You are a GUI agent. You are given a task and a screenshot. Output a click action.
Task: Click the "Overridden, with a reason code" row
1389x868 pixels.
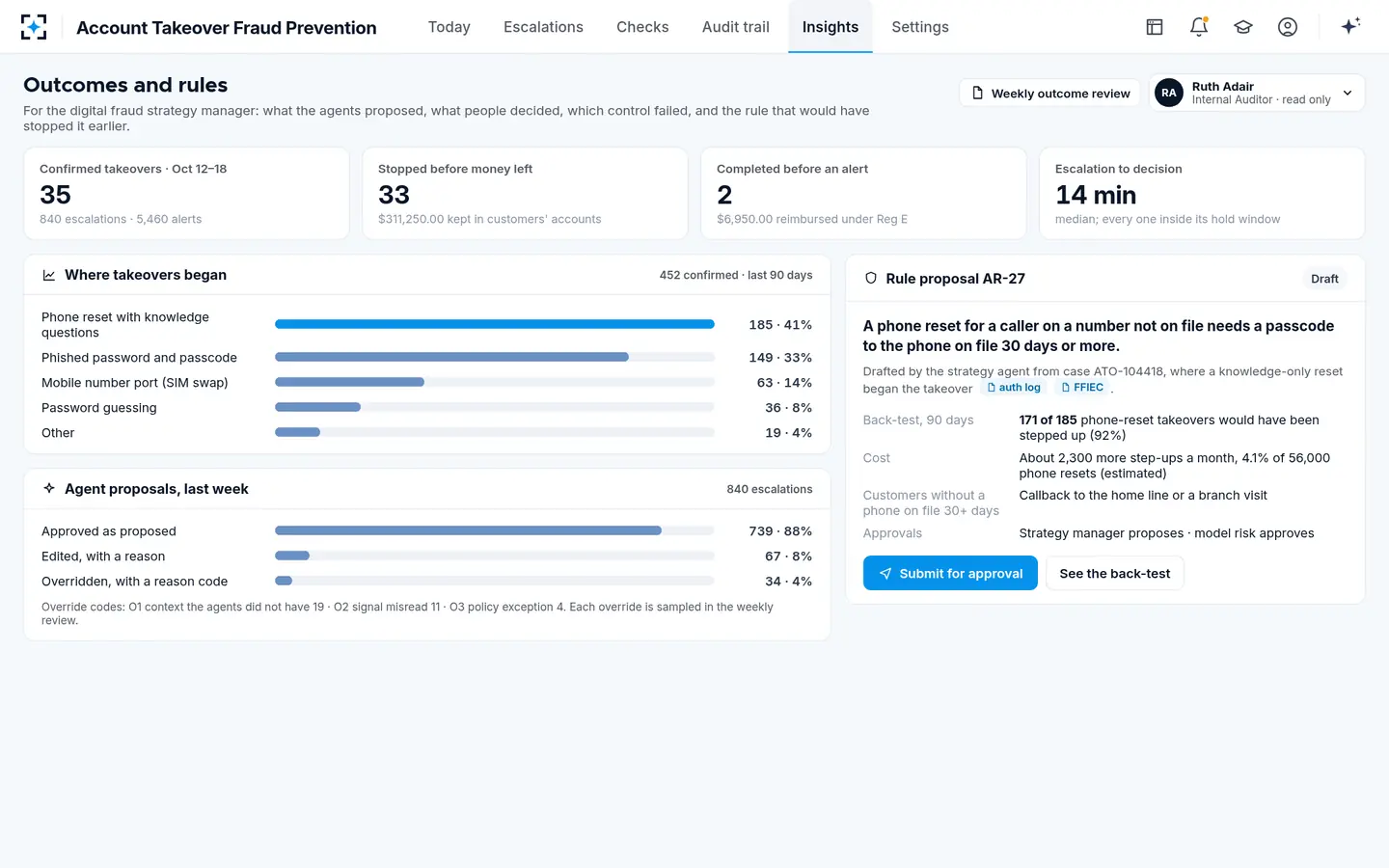(x=426, y=582)
